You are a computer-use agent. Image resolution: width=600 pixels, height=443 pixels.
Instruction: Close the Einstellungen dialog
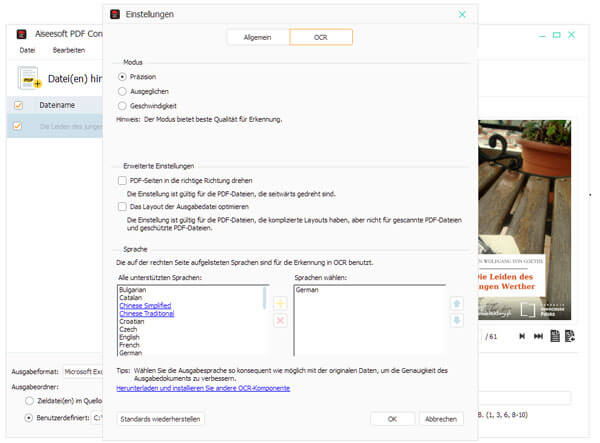click(x=461, y=15)
